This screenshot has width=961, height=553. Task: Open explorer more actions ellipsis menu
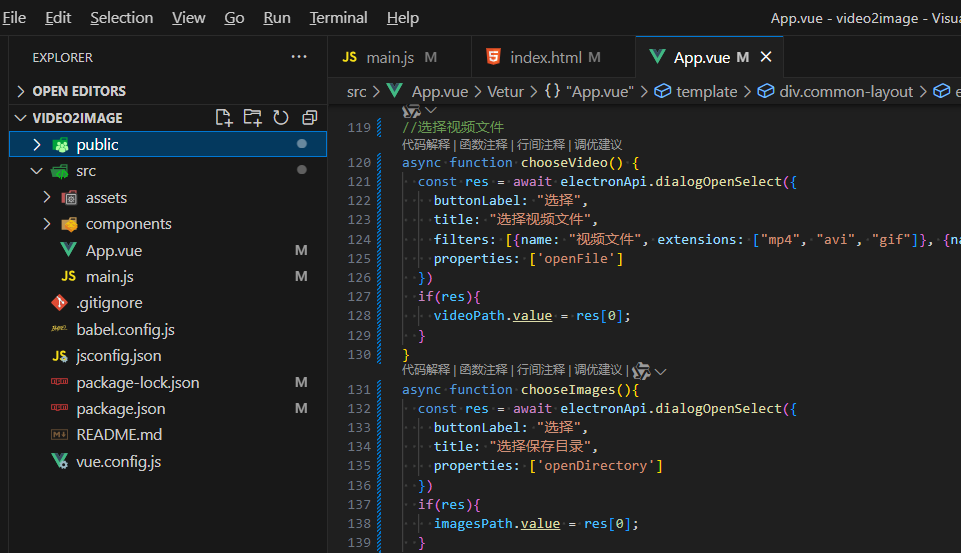(x=299, y=57)
